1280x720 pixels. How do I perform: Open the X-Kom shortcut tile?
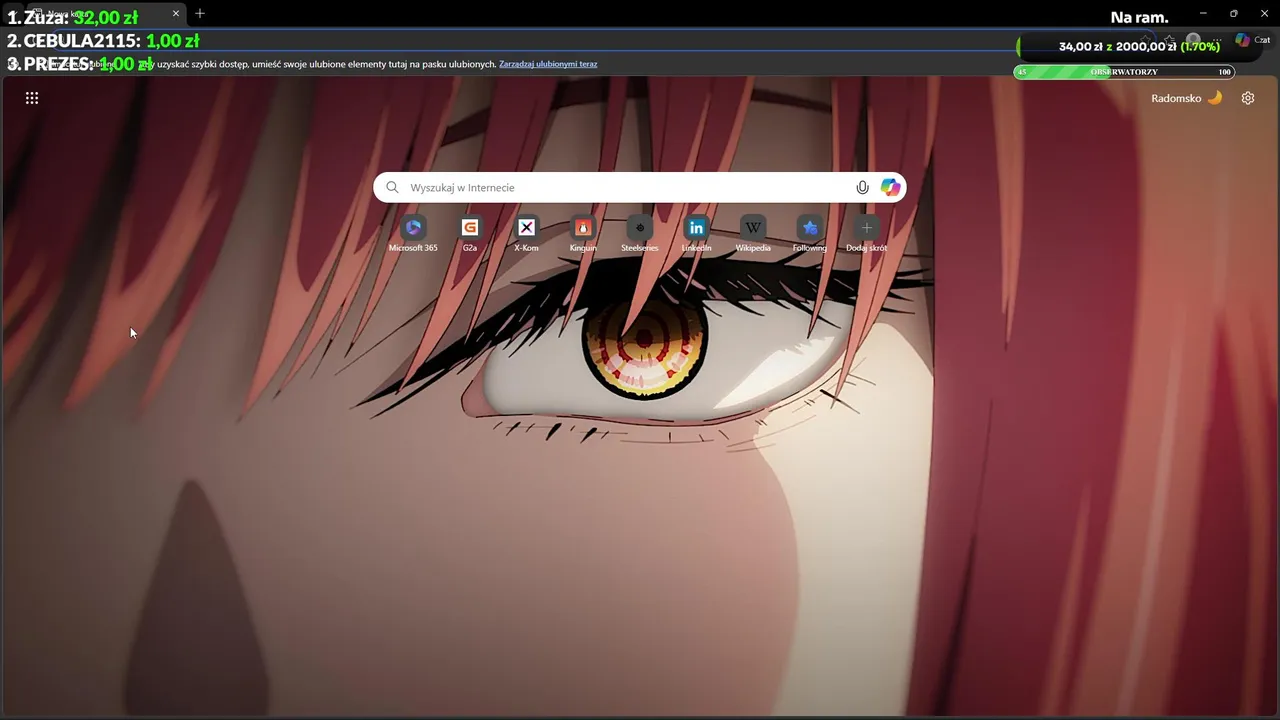526,234
